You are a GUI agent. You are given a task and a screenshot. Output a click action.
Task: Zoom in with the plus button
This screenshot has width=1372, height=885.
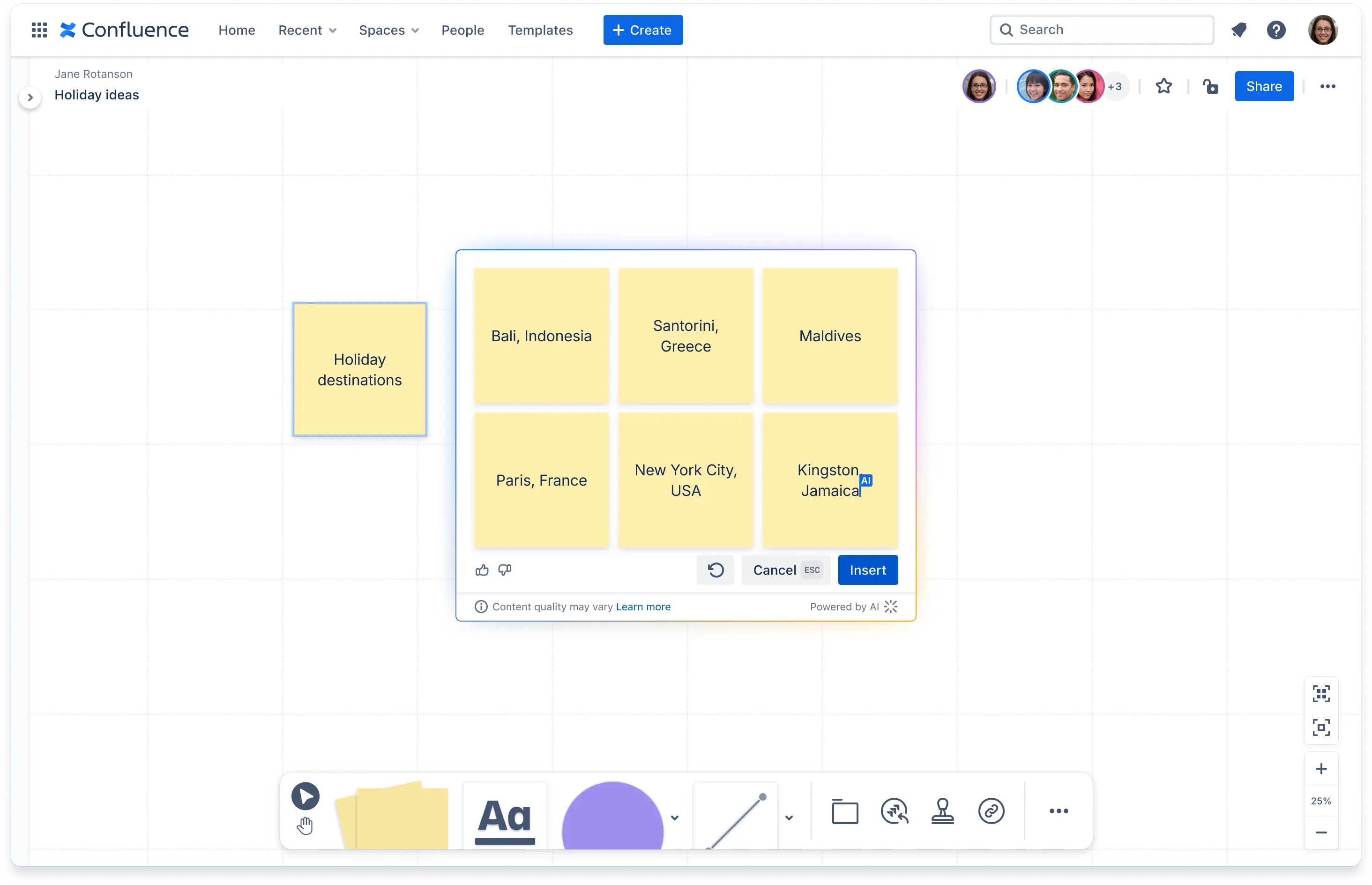(x=1321, y=769)
